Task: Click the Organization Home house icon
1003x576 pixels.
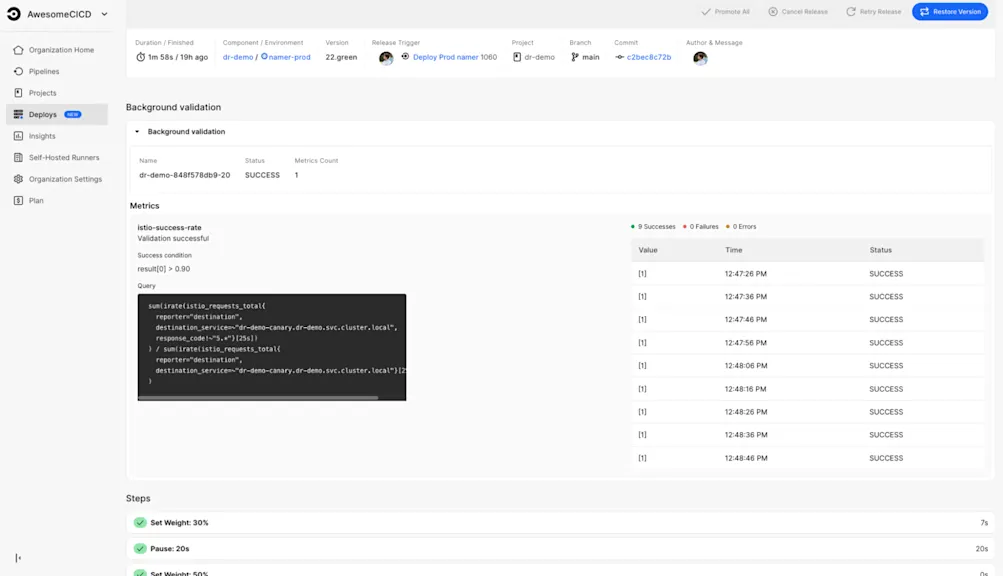Action: coord(18,50)
